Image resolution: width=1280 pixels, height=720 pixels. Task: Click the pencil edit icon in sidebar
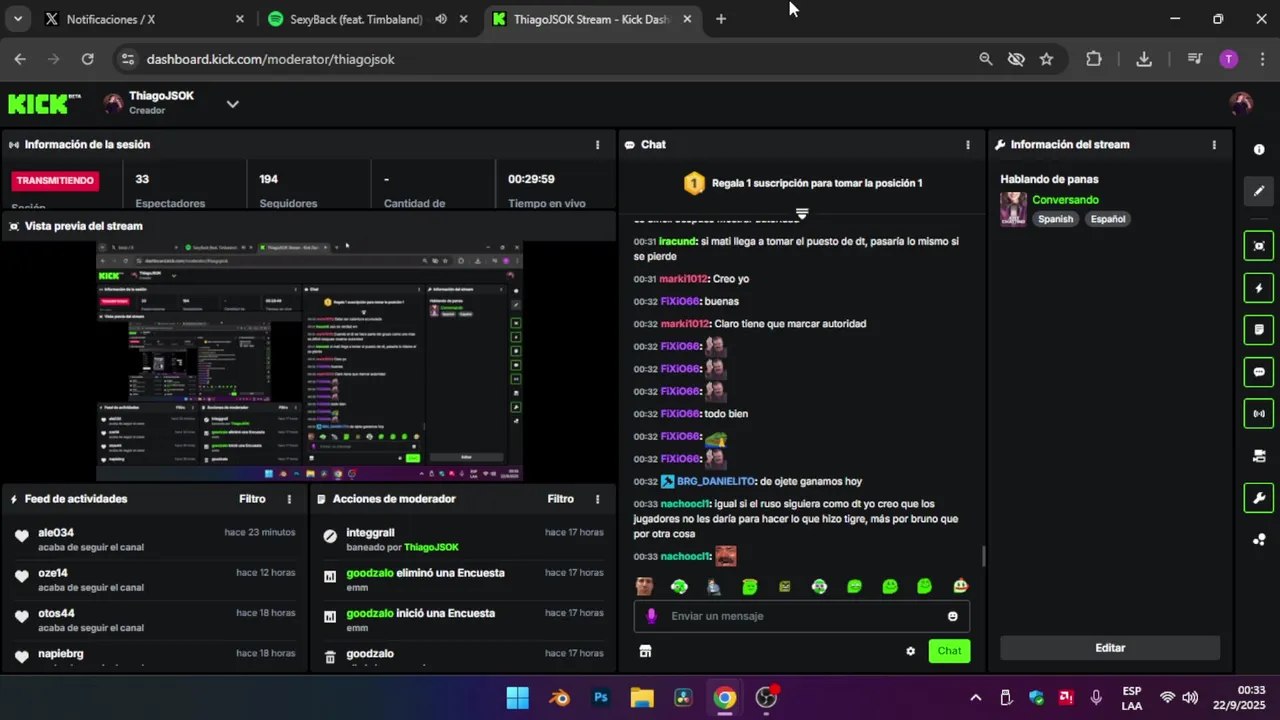pyautogui.click(x=1259, y=191)
